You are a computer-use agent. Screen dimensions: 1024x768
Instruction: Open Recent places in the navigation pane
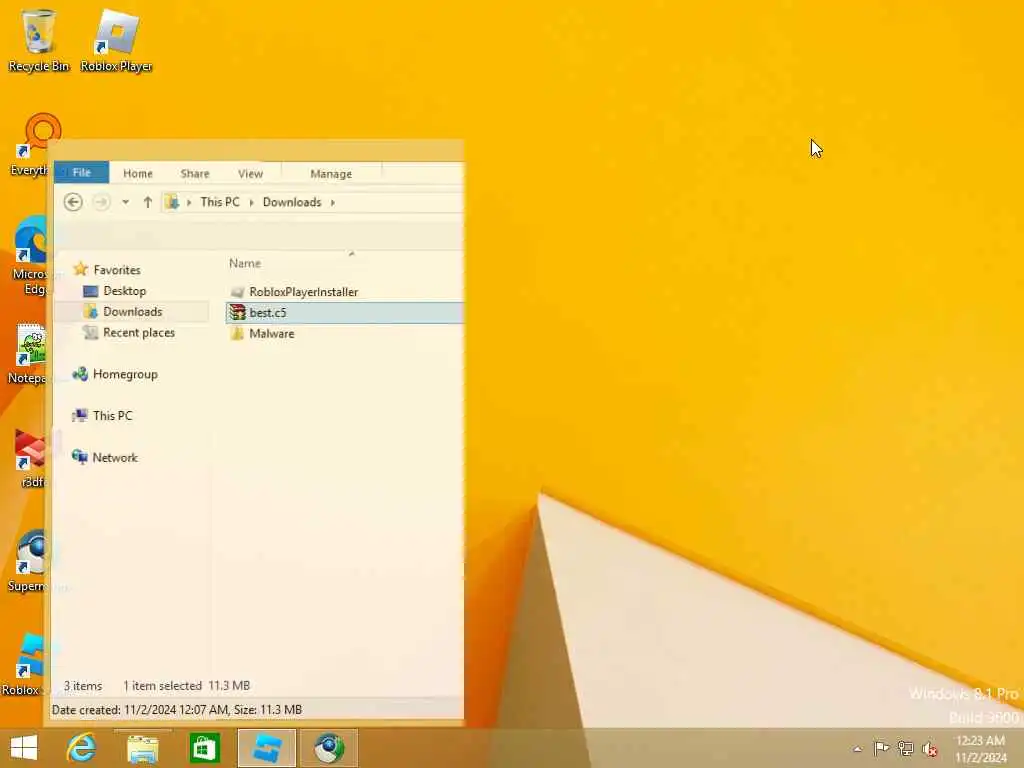click(139, 332)
